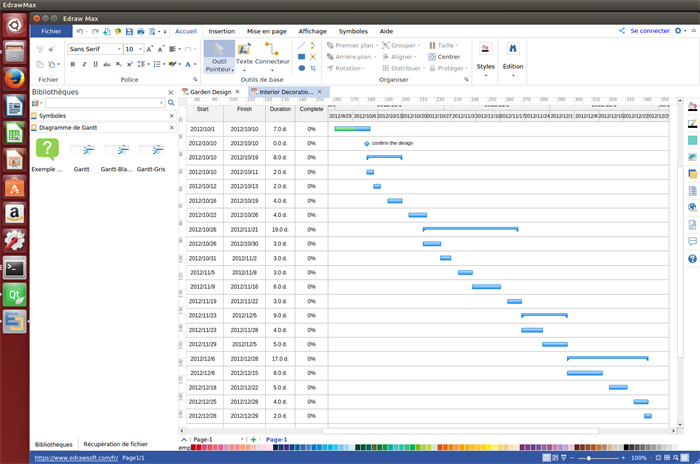Choose the Connecteur tool
The height and width of the screenshot is (464, 700).
click(x=271, y=55)
